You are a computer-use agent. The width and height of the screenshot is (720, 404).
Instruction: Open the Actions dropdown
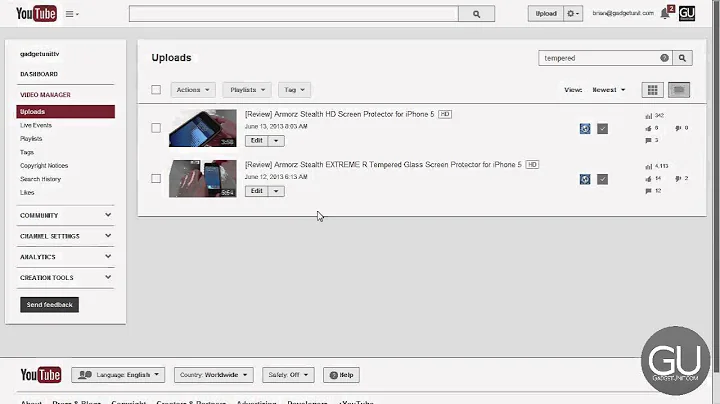(x=193, y=90)
